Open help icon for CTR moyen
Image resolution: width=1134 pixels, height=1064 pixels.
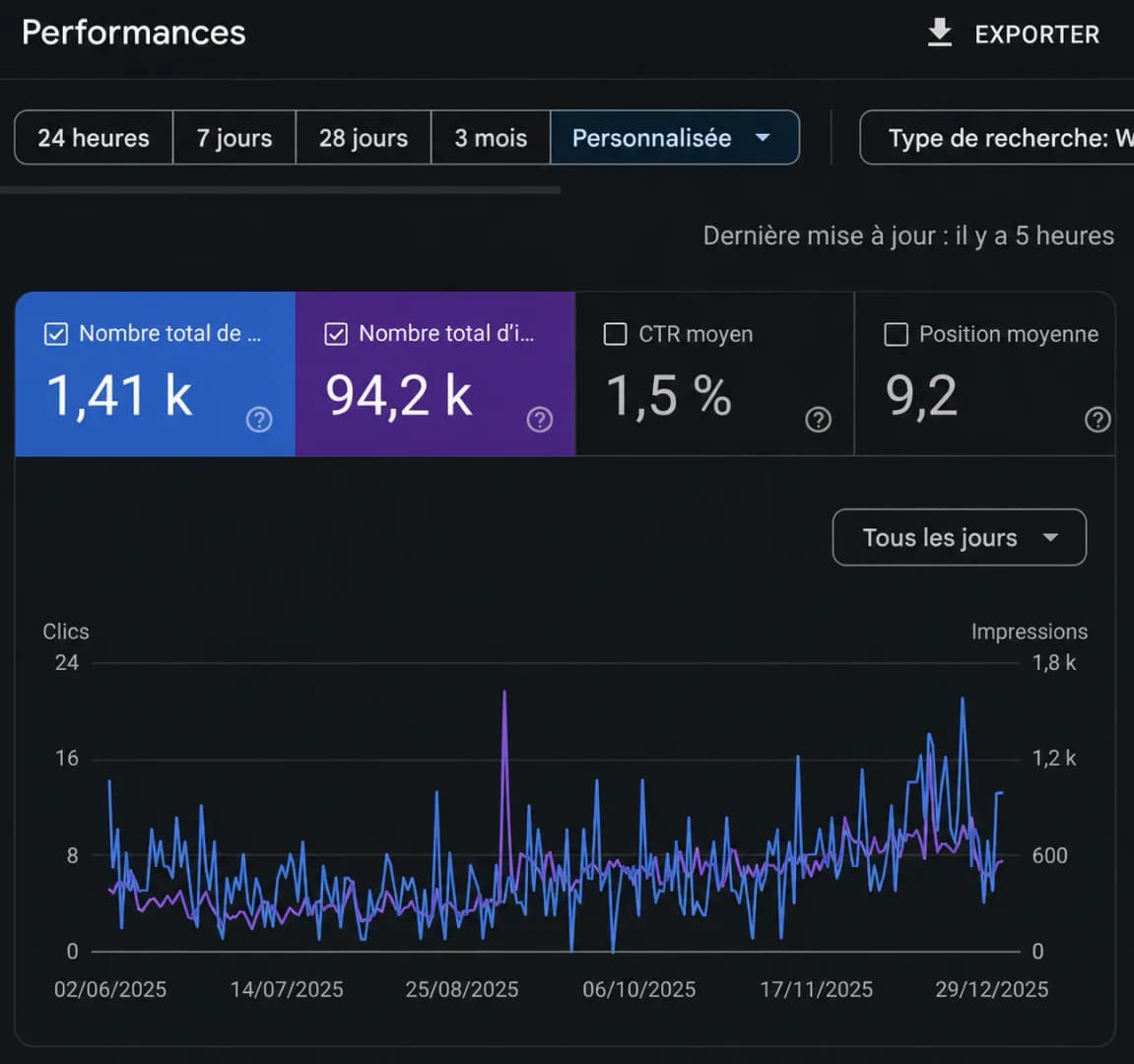818,420
